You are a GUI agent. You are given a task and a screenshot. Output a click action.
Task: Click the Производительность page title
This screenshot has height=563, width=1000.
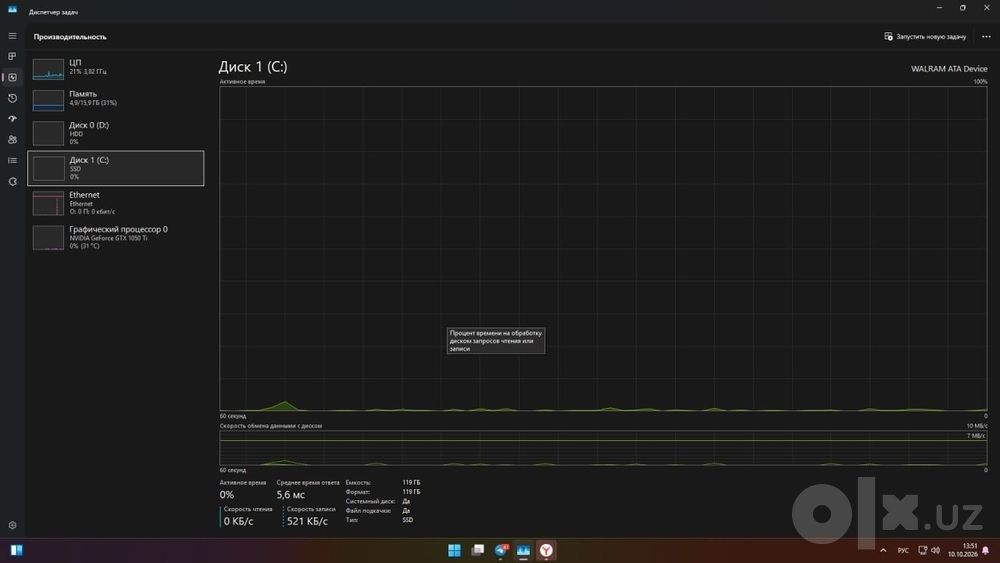(70, 37)
